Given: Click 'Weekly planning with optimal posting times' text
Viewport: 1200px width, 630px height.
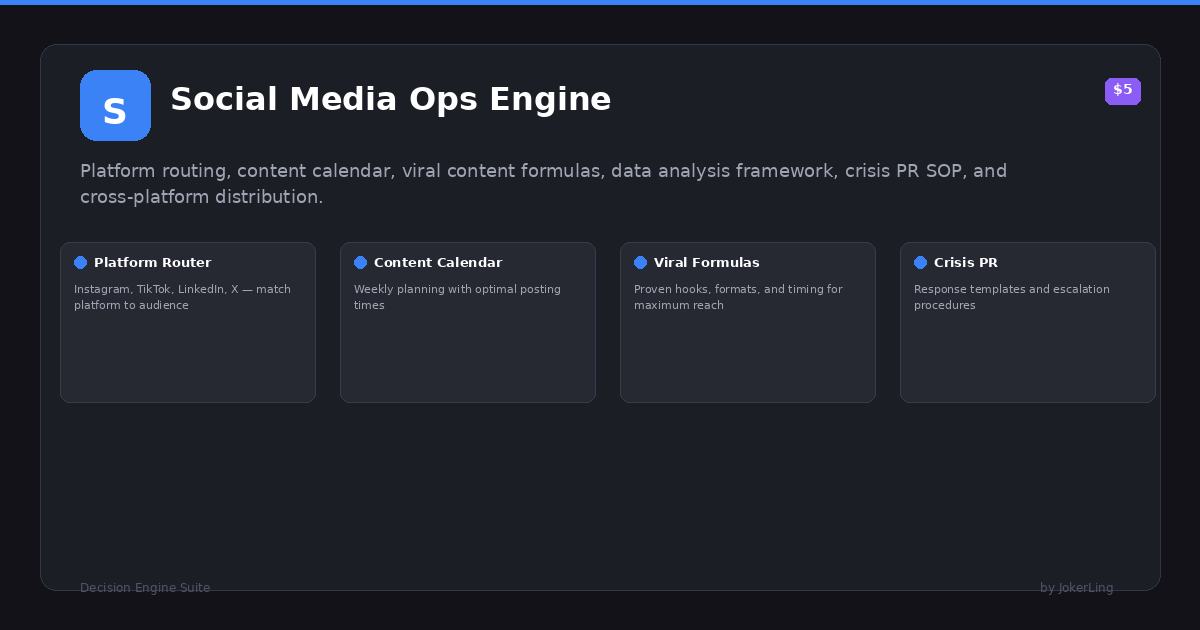Looking at the screenshot, I should pos(457,297).
